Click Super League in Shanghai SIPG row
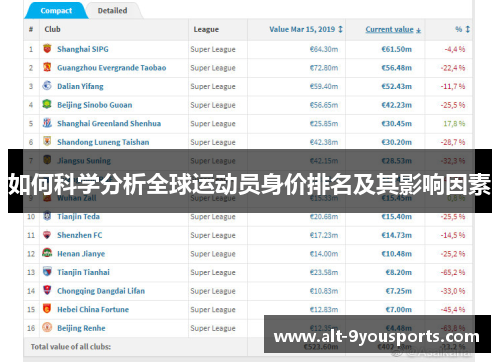 tap(213, 49)
